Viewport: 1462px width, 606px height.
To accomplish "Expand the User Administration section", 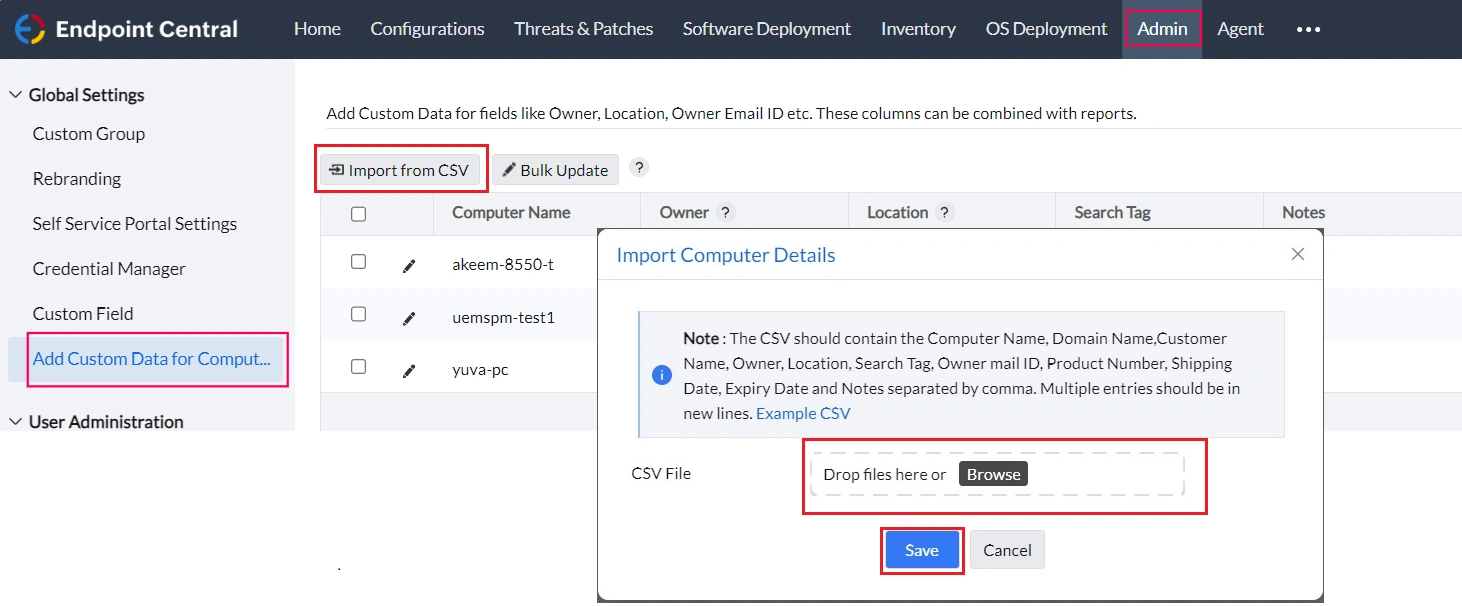I will 16,422.
